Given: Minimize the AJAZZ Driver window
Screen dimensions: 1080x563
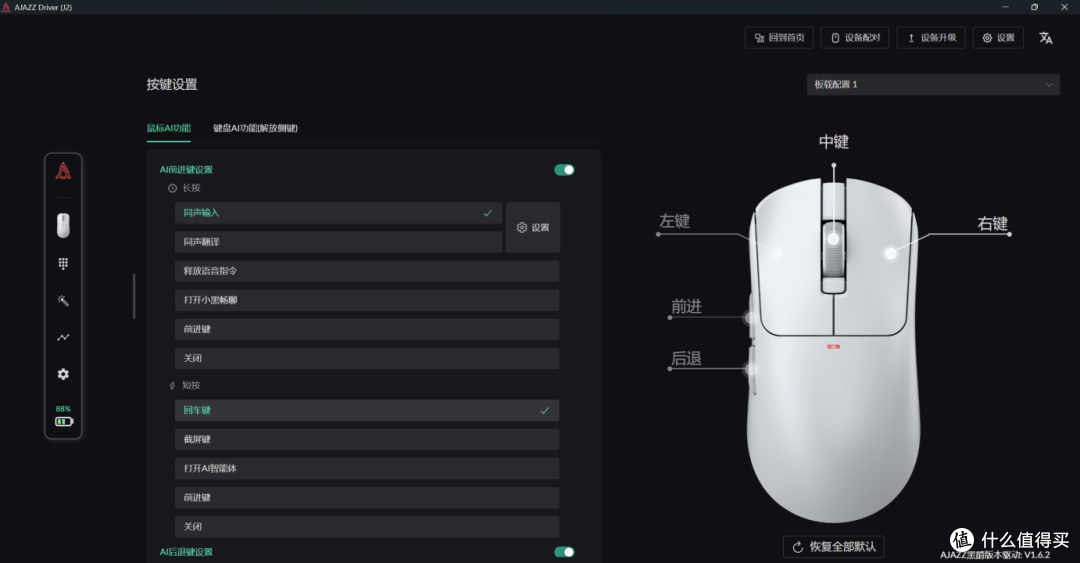Looking at the screenshot, I should [1005, 7].
